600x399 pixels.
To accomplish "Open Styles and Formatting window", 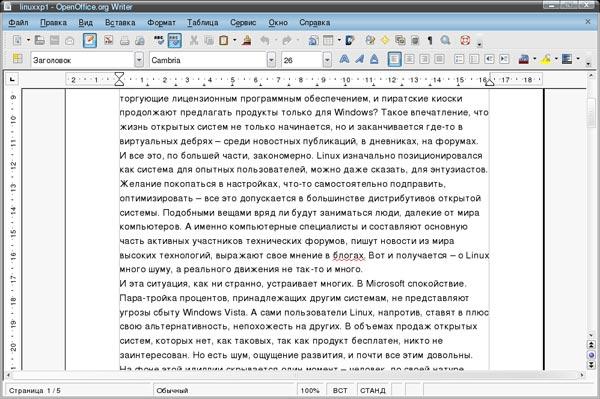I will [17, 59].
